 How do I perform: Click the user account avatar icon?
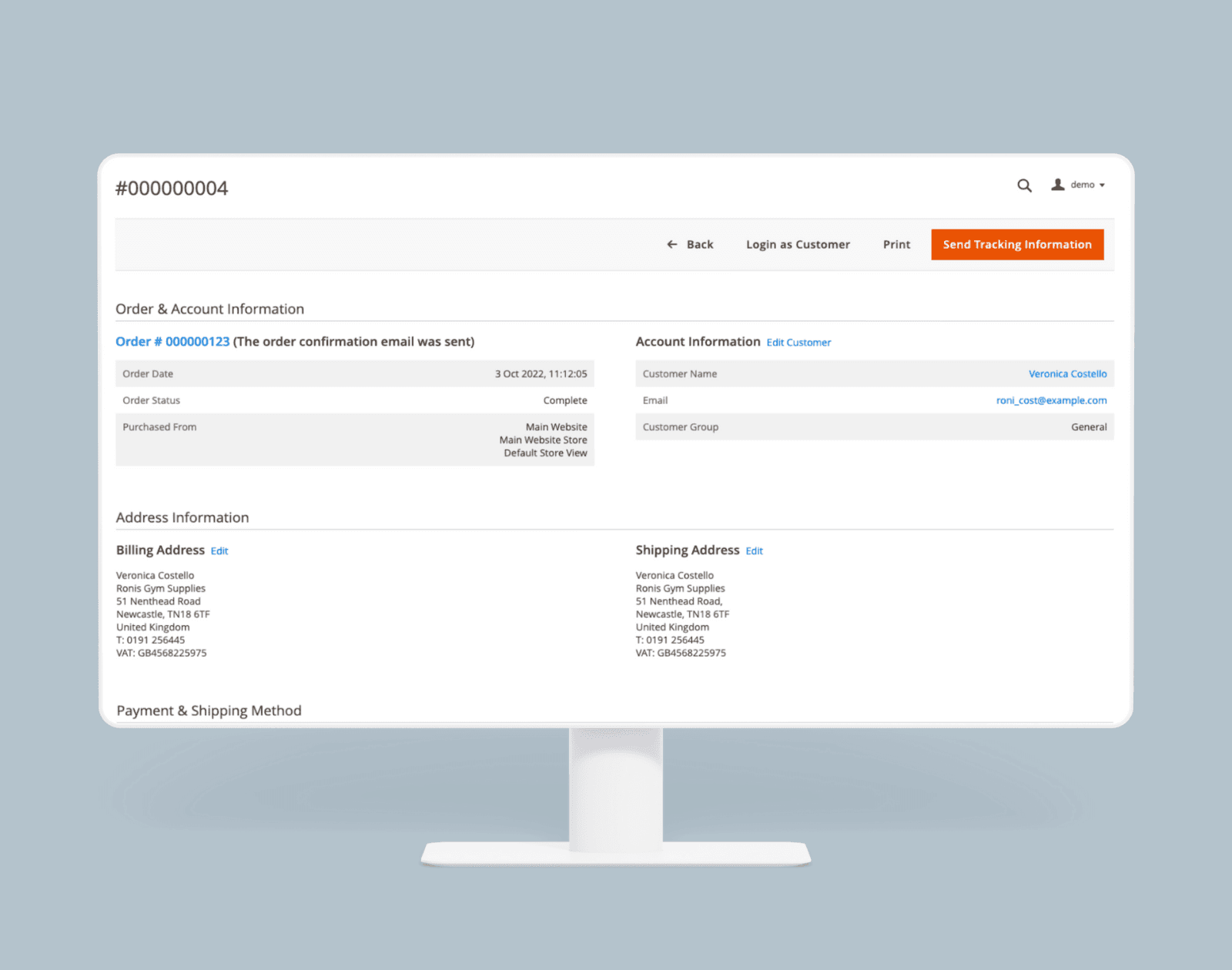tap(1058, 185)
